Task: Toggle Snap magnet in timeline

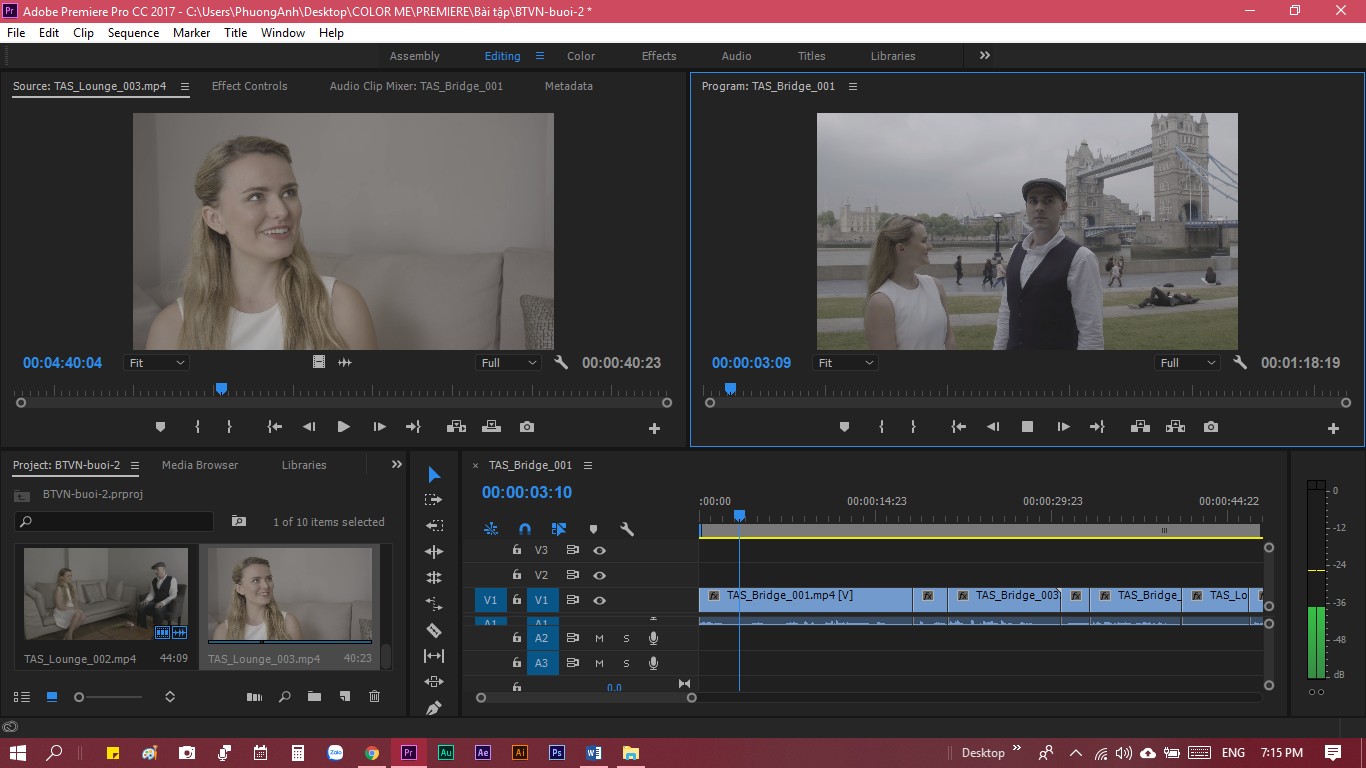Action: click(525, 529)
